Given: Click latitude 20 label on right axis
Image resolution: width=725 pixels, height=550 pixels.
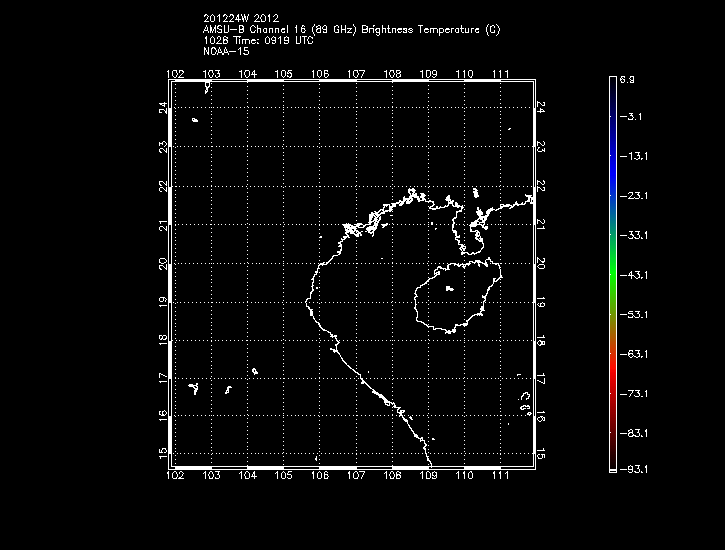Looking at the screenshot, I should [541, 263].
